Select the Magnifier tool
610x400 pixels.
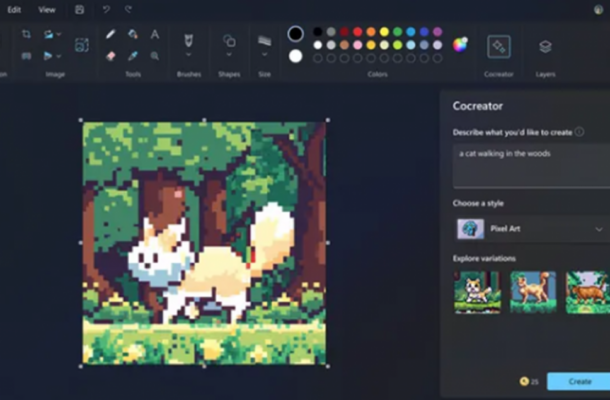tap(155, 56)
